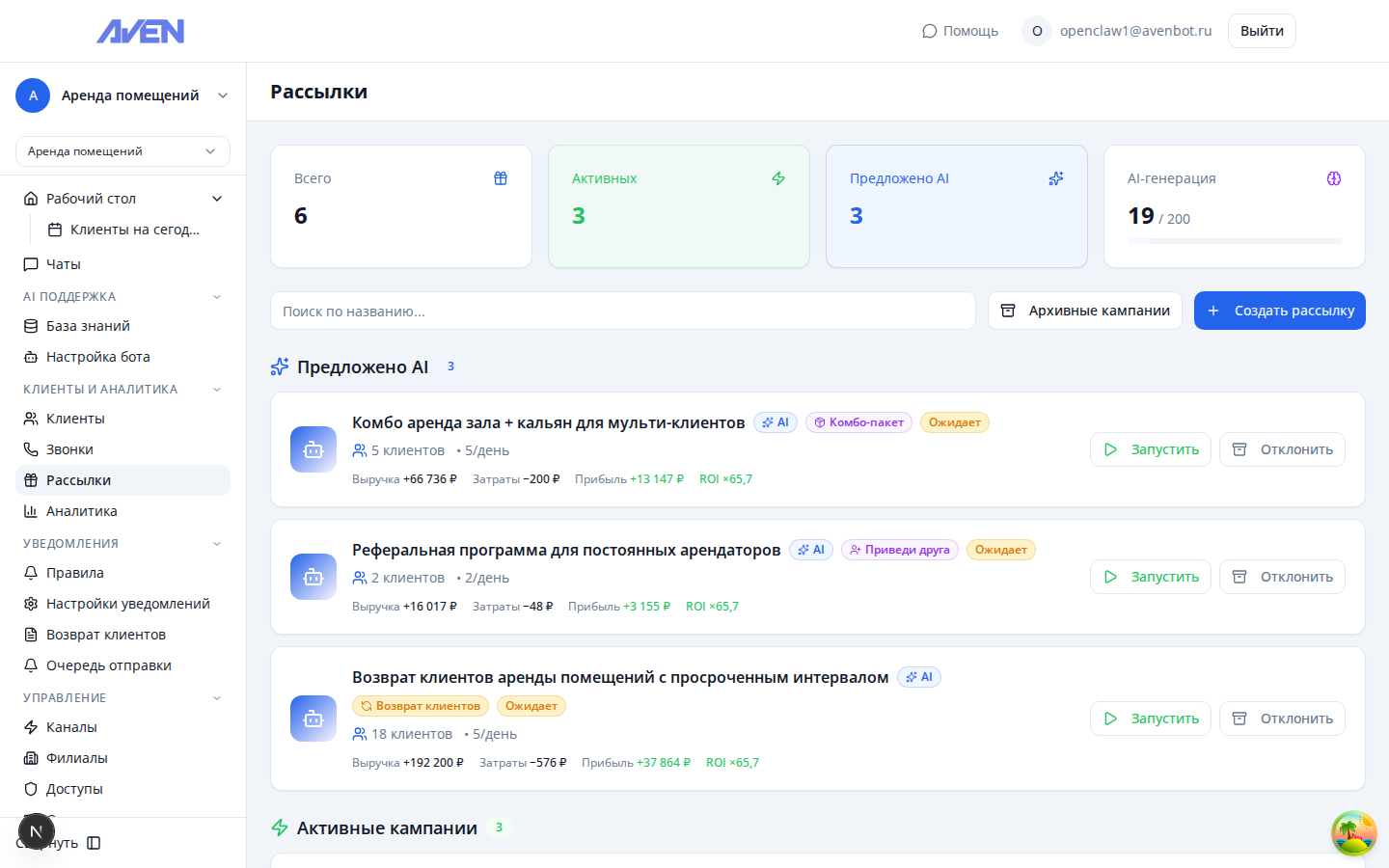Click the Поиск по названию search field
Screen dimensions: 1389x868
tap(622, 311)
